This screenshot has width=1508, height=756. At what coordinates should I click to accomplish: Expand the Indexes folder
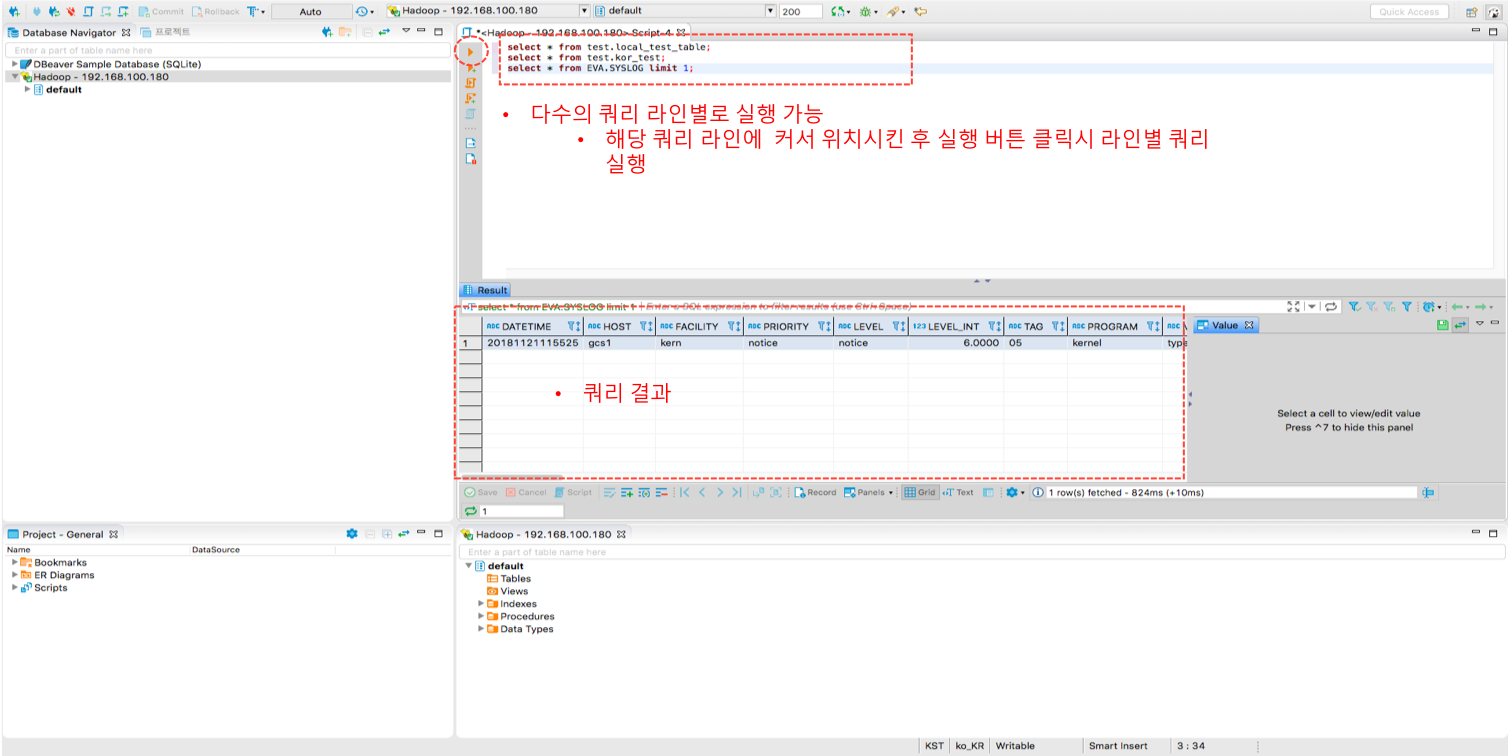click(x=481, y=604)
